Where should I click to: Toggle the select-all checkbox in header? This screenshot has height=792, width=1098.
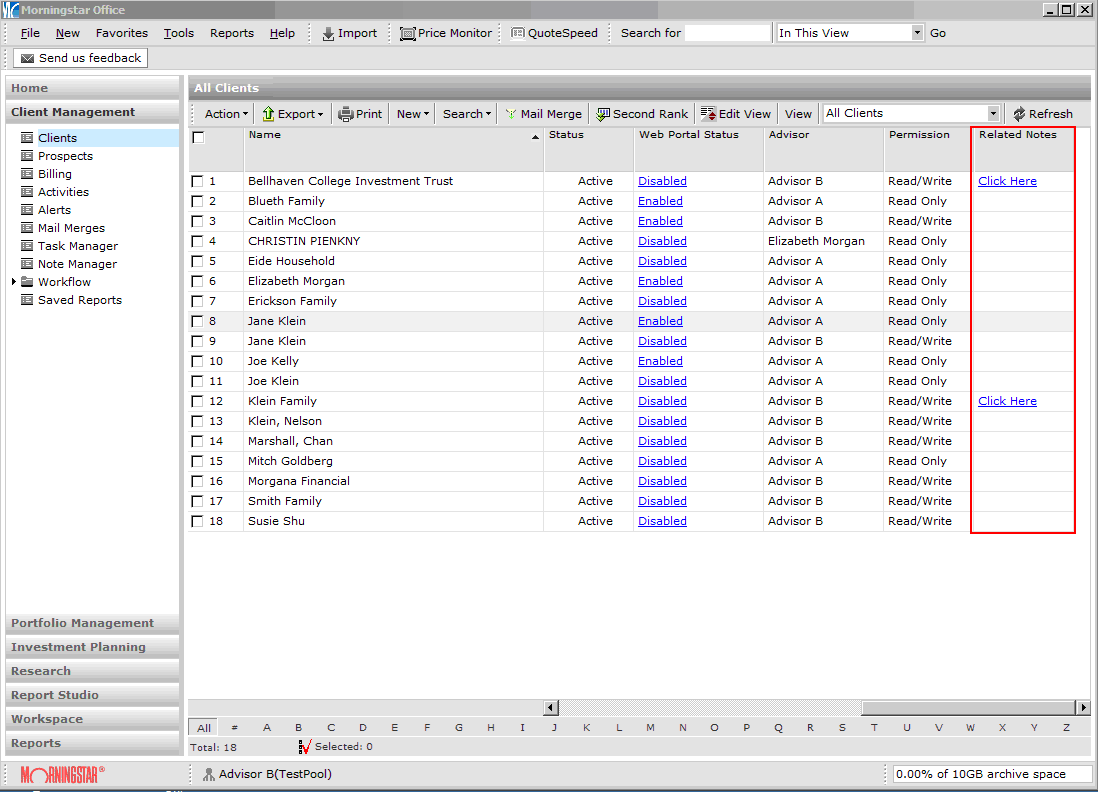(x=198, y=138)
